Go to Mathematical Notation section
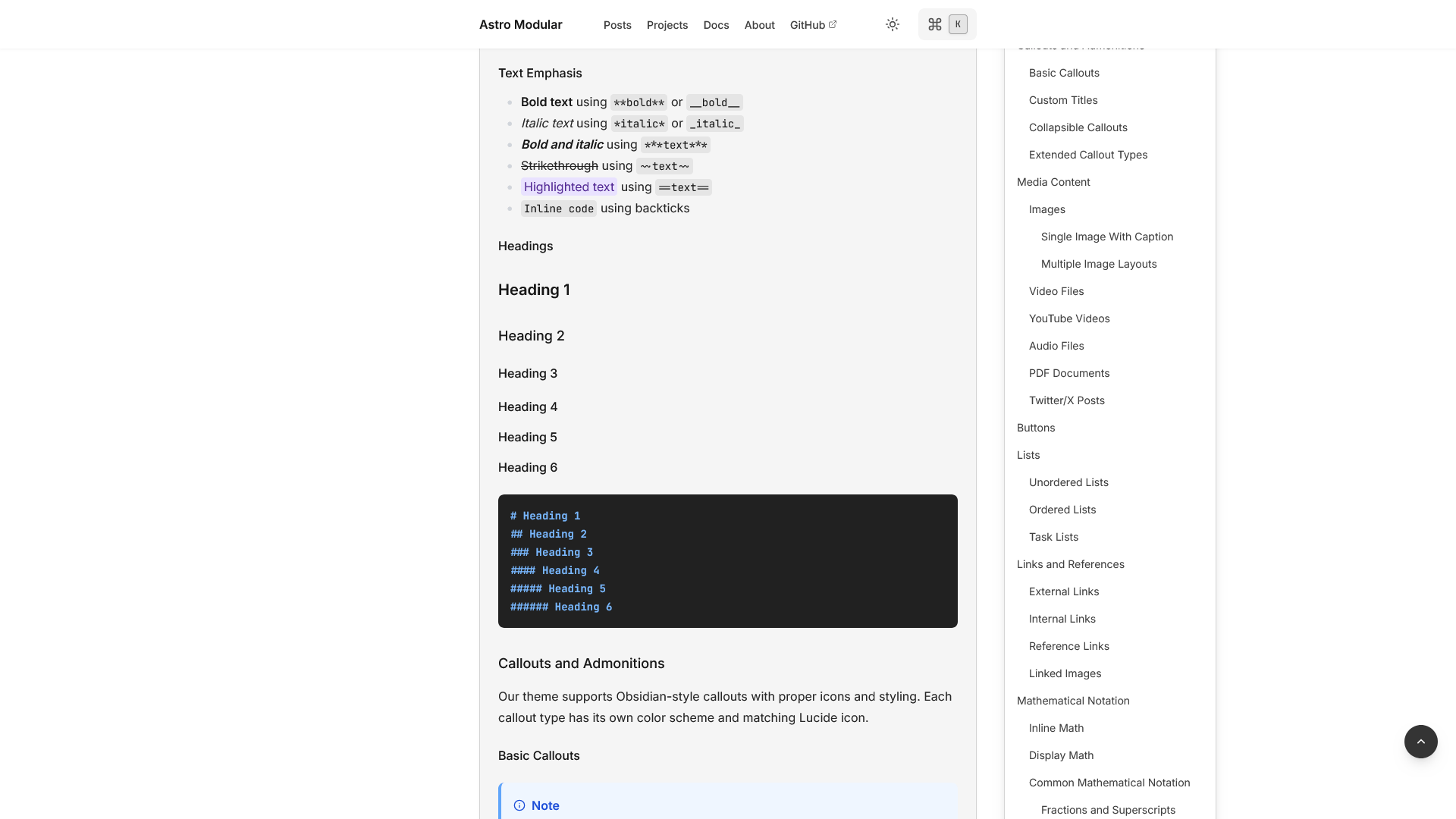 [x=1073, y=701]
